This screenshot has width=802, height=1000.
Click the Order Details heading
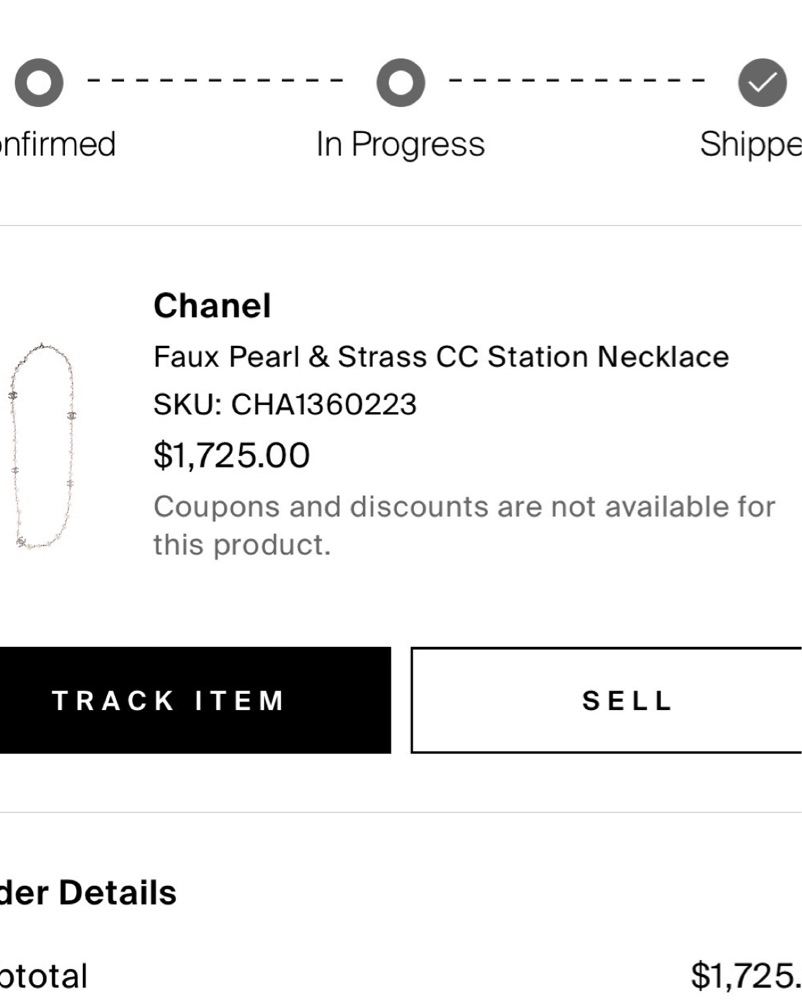tap(88, 892)
